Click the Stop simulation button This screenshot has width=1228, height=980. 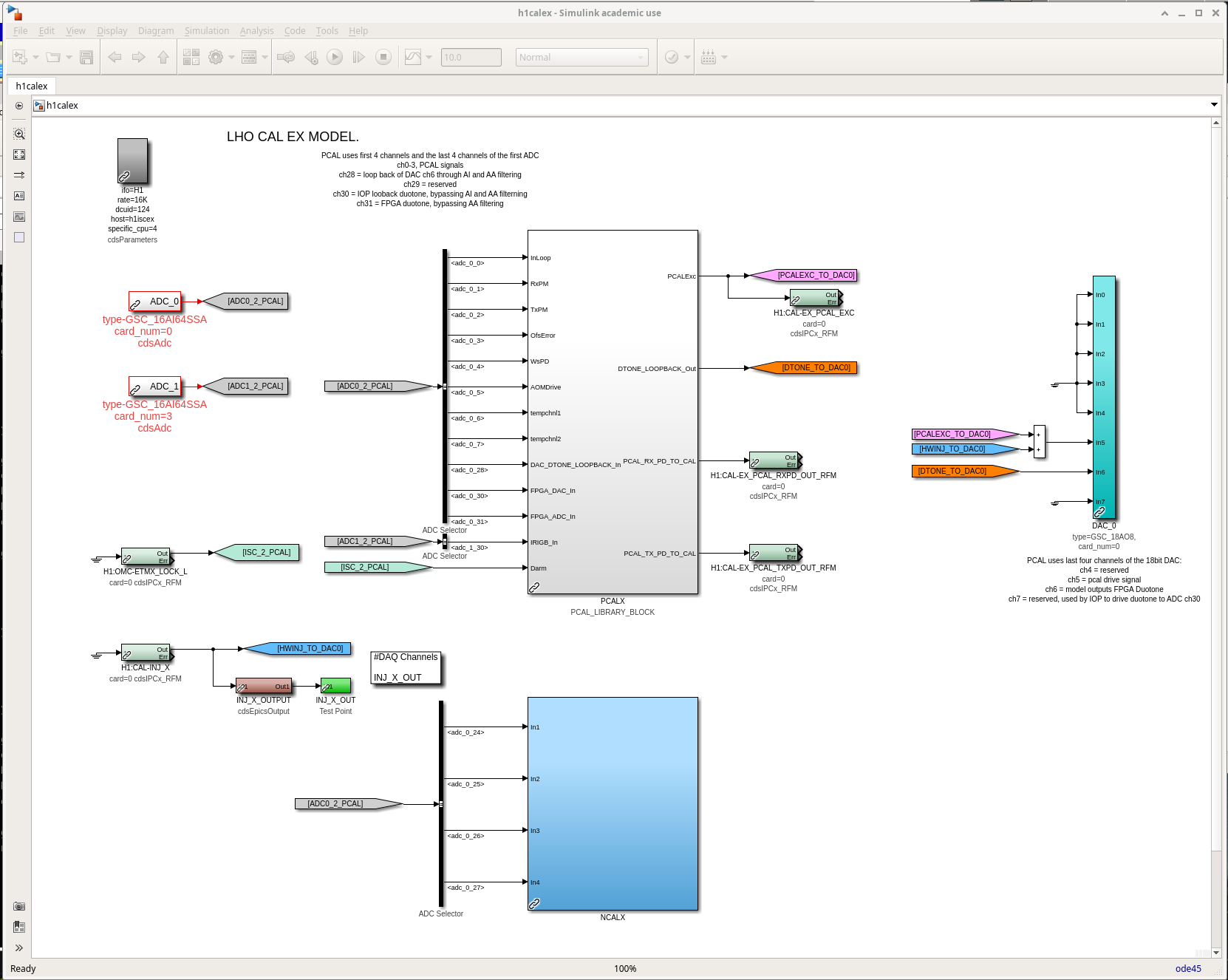pos(383,57)
